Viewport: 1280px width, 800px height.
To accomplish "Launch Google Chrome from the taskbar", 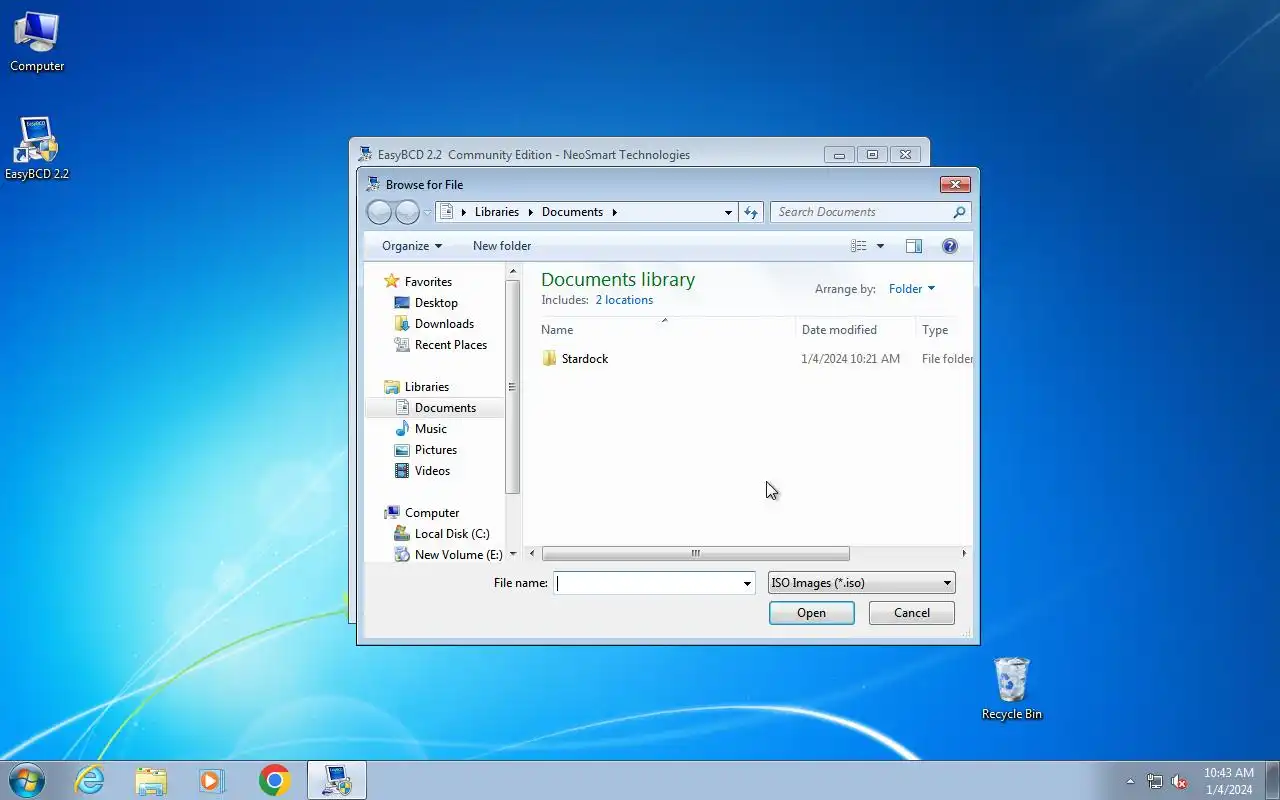I will [274, 780].
